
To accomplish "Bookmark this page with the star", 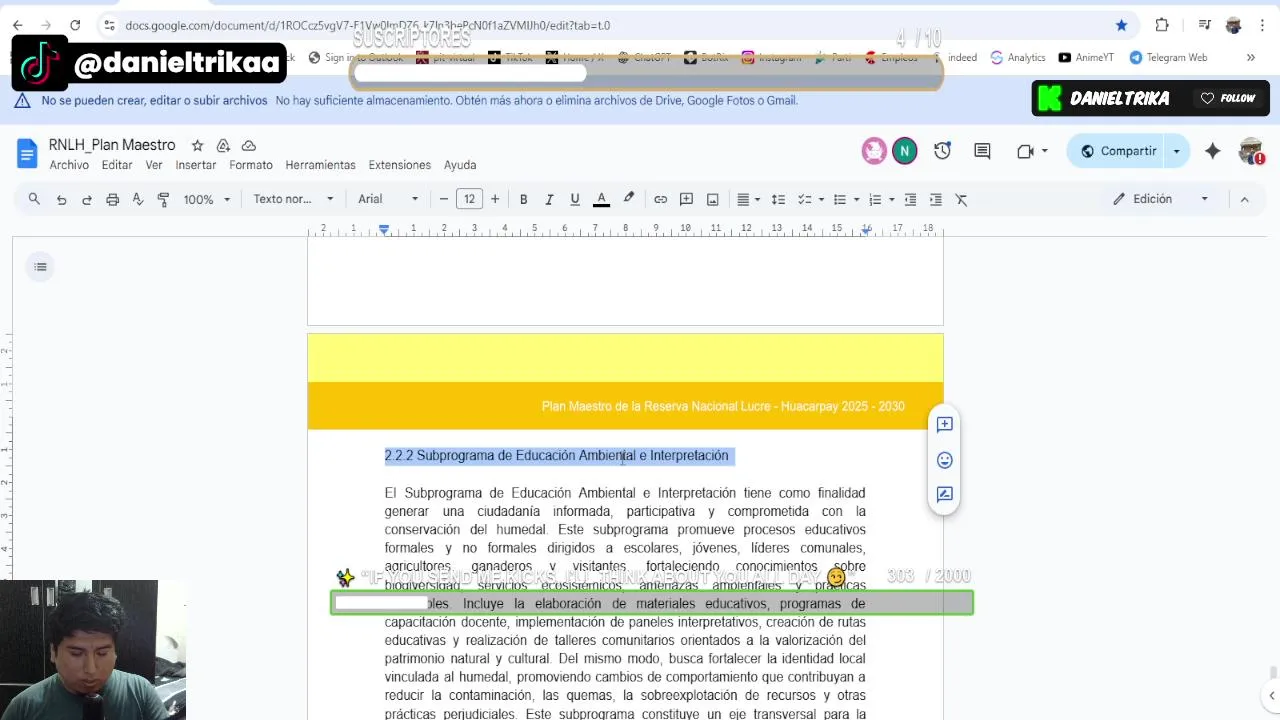I will click(x=1121, y=25).
